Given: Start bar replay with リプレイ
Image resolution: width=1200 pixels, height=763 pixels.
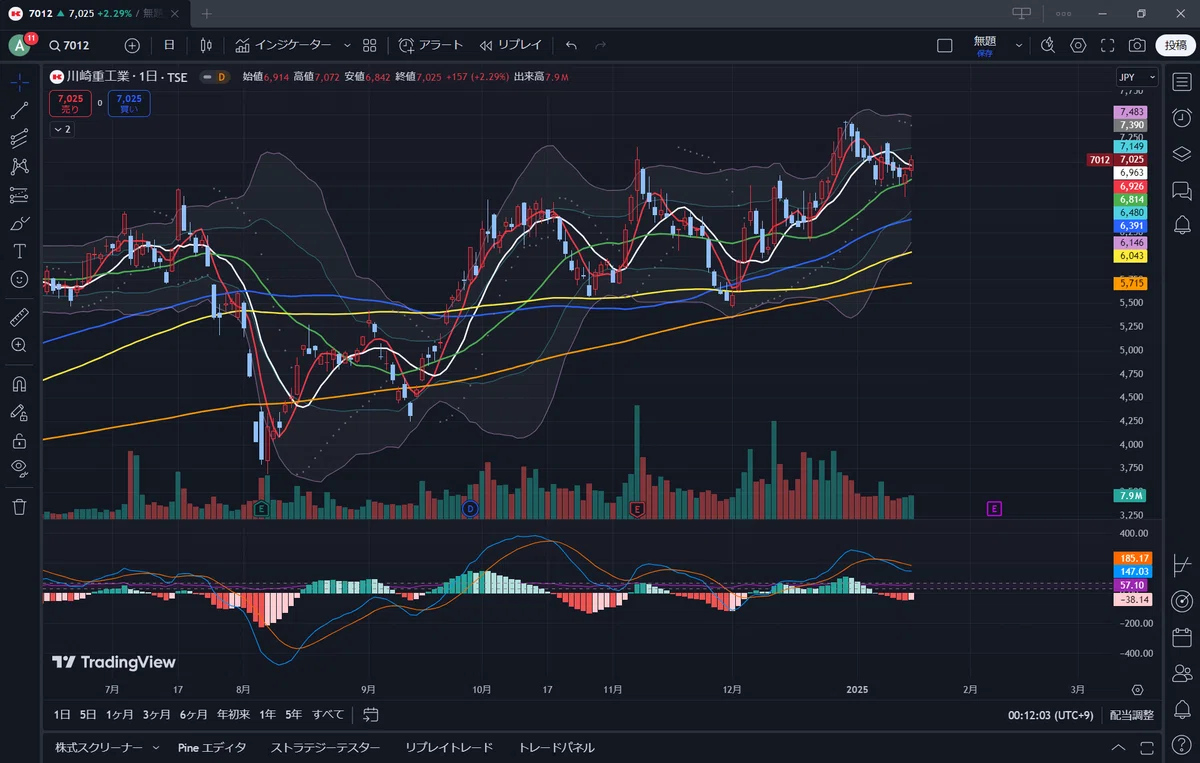Looking at the screenshot, I should tap(510, 45).
